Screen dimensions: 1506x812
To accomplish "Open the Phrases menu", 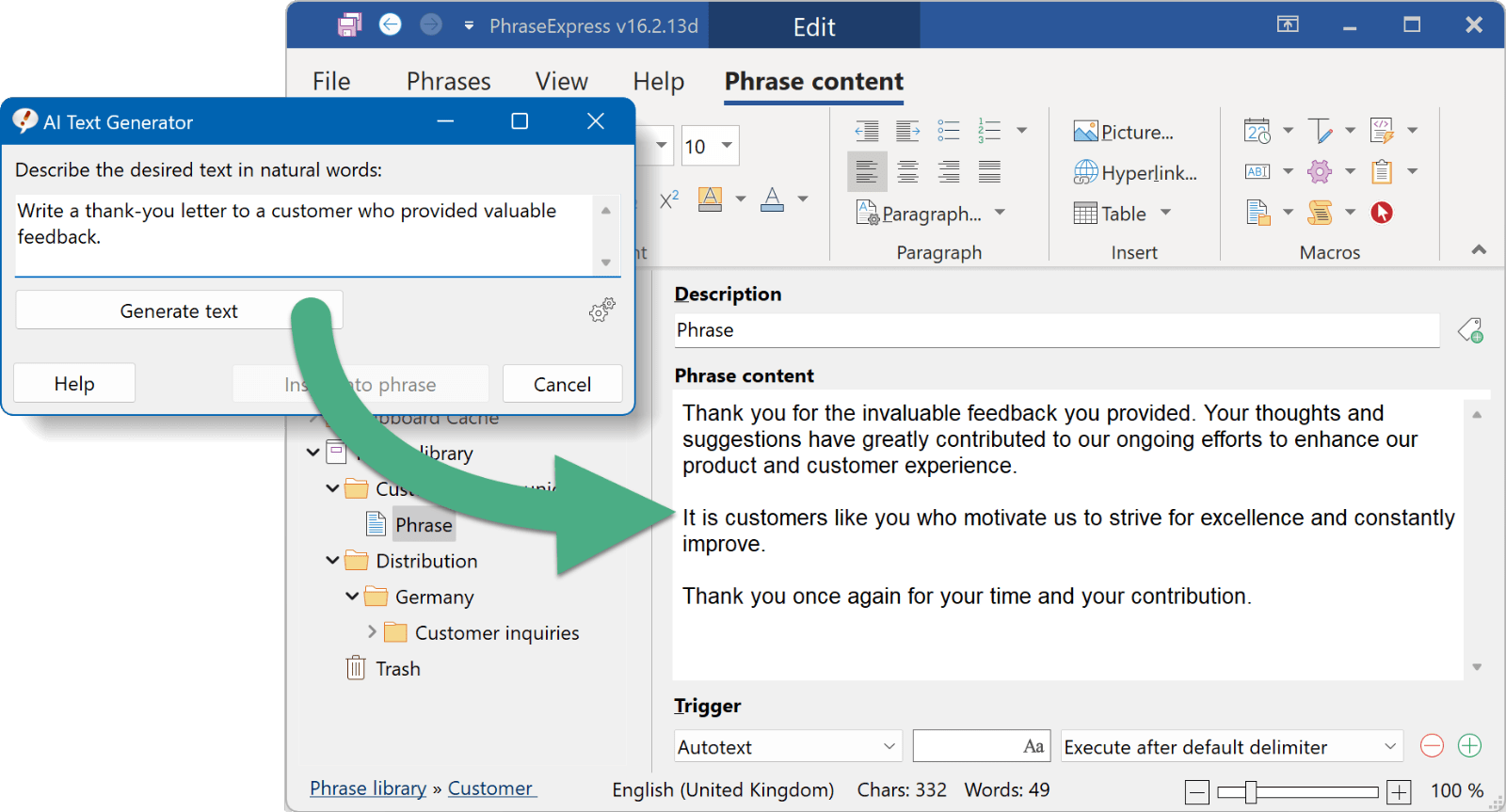I will click(x=448, y=82).
